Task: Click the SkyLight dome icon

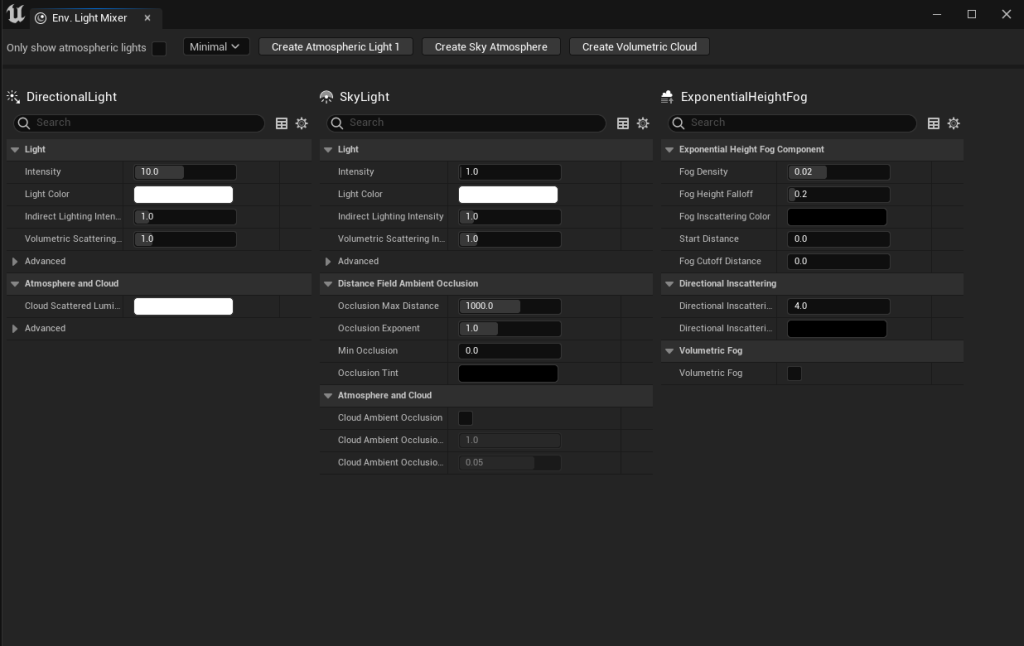Action: (x=327, y=97)
